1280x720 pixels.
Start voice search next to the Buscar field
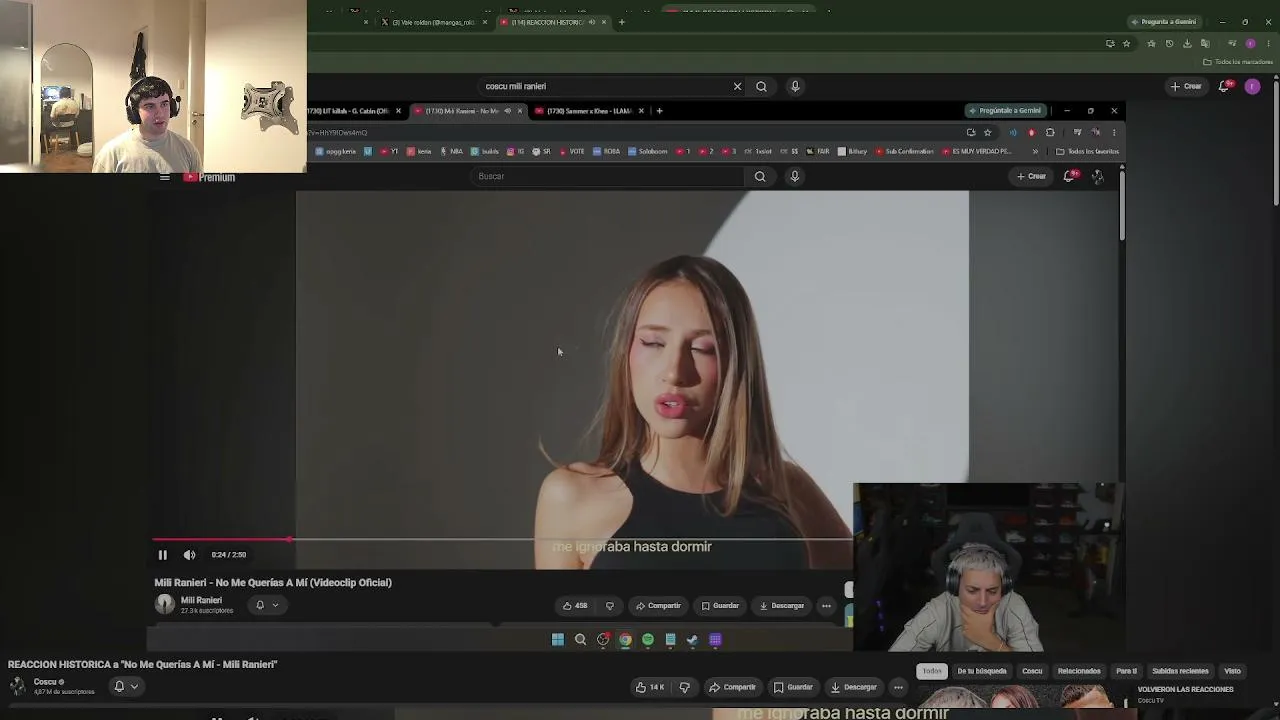tap(795, 176)
